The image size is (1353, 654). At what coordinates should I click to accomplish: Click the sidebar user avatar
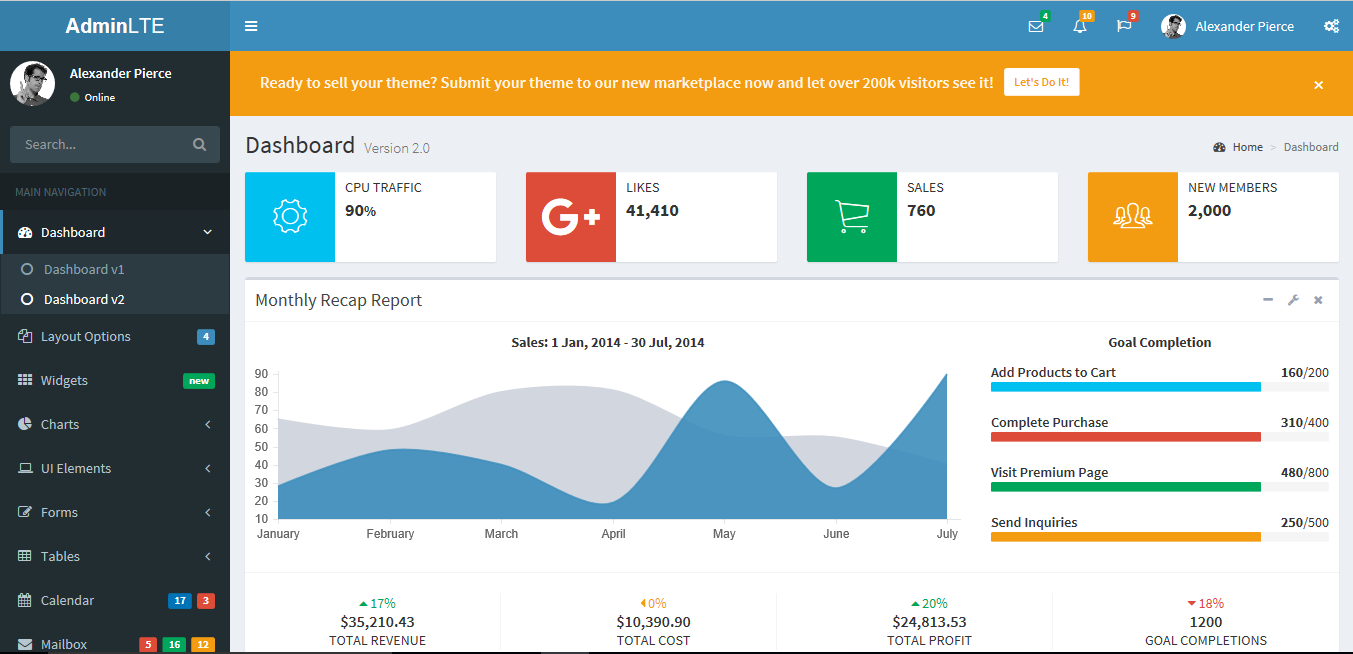click(32, 83)
